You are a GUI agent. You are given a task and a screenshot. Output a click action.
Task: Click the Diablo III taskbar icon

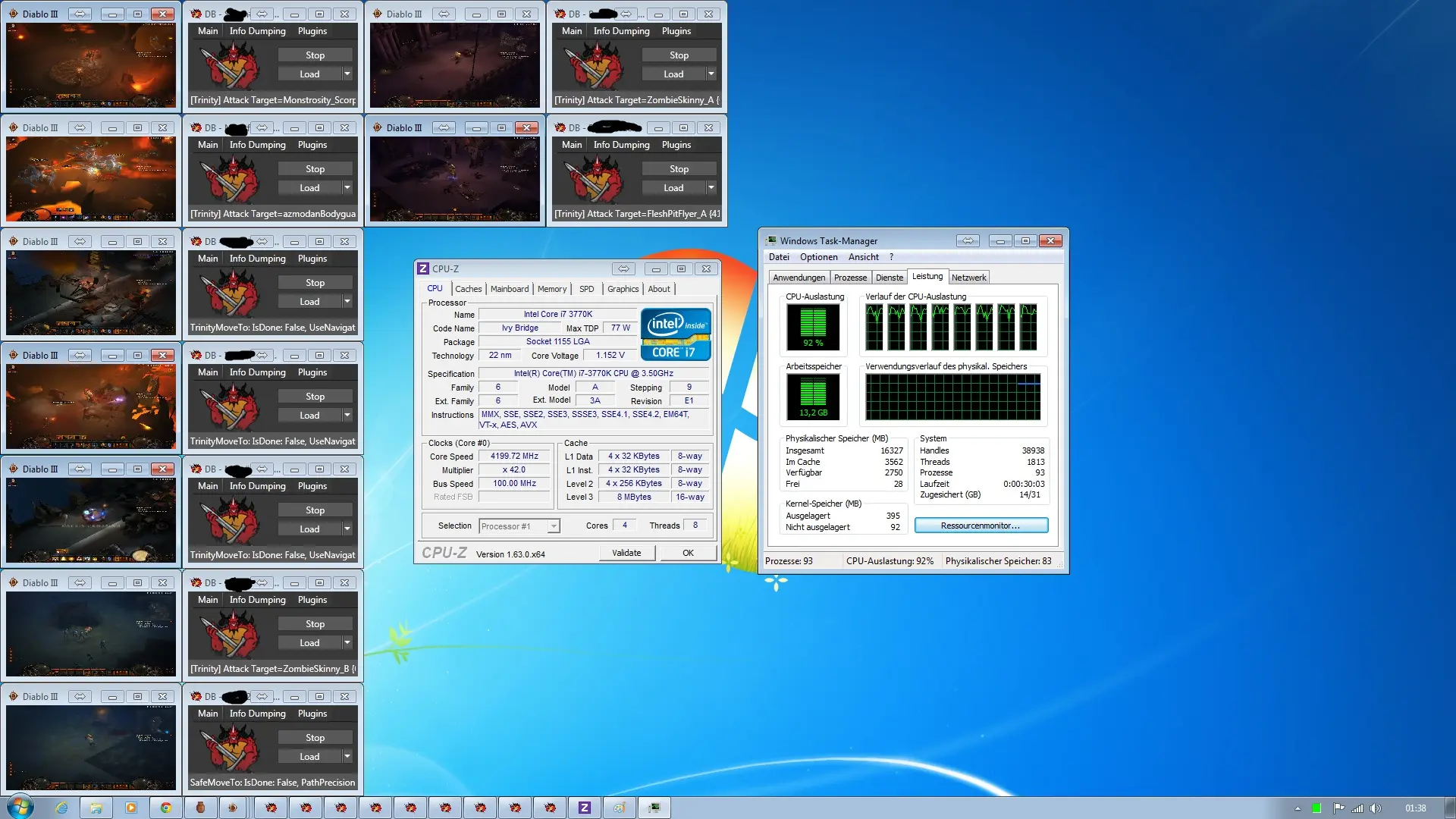[x=233, y=808]
